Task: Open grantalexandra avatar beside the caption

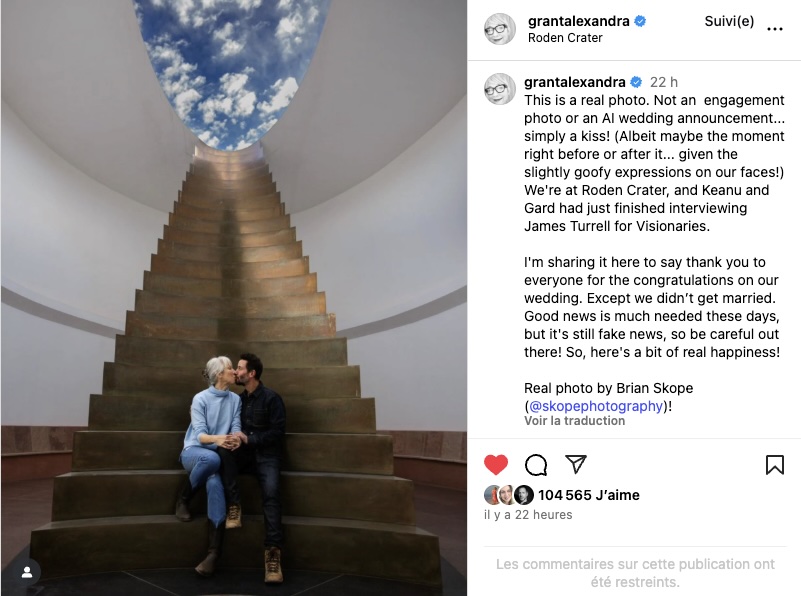Action: tap(500, 89)
